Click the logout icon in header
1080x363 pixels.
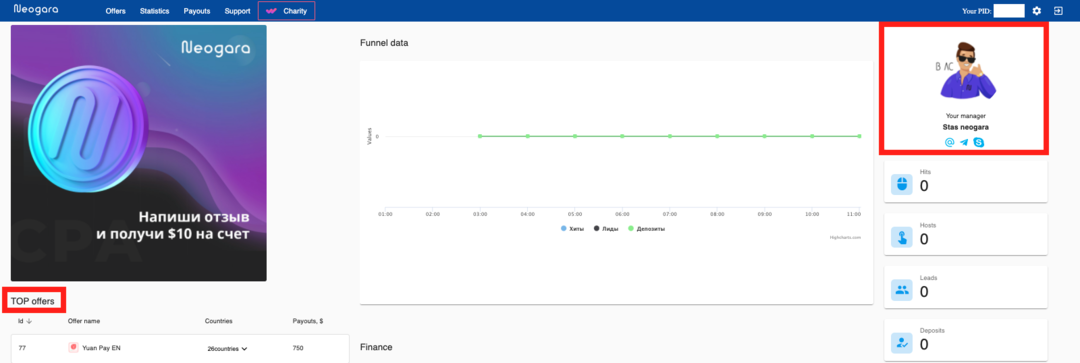(x=1058, y=10)
